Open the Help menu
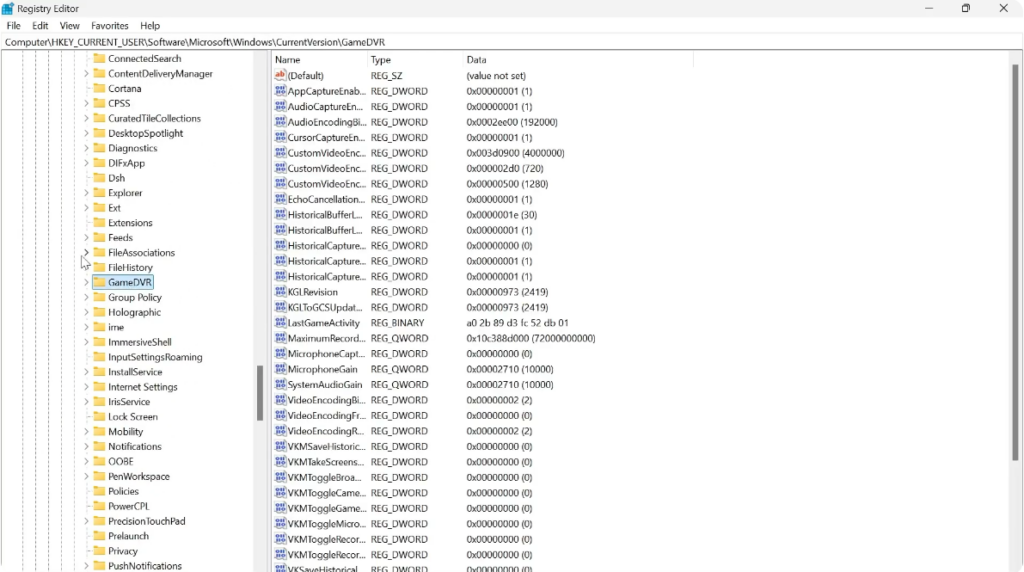 tap(150, 25)
